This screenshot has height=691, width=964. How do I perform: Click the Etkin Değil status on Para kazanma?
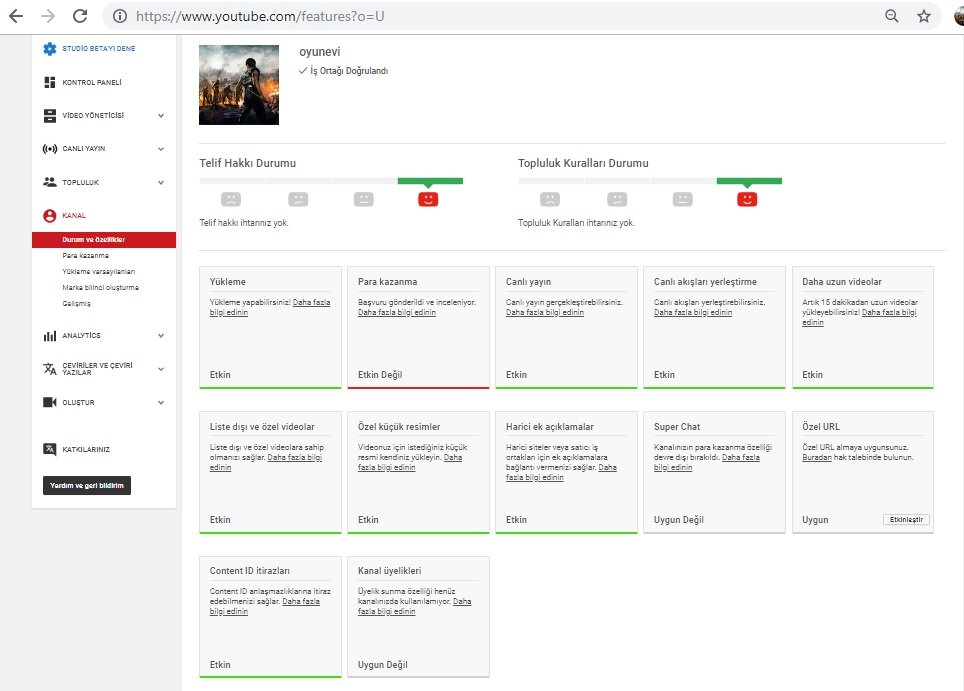[380, 375]
